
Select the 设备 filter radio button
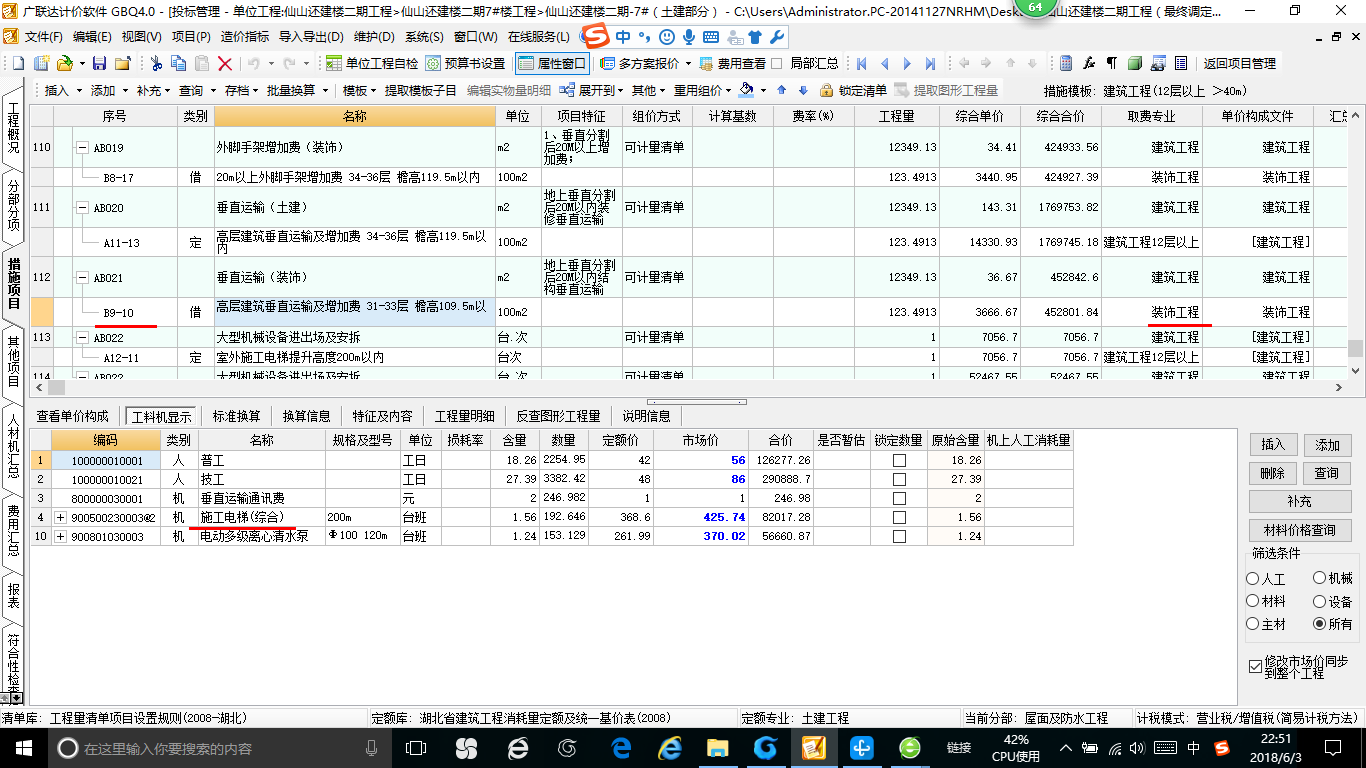click(x=1320, y=601)
